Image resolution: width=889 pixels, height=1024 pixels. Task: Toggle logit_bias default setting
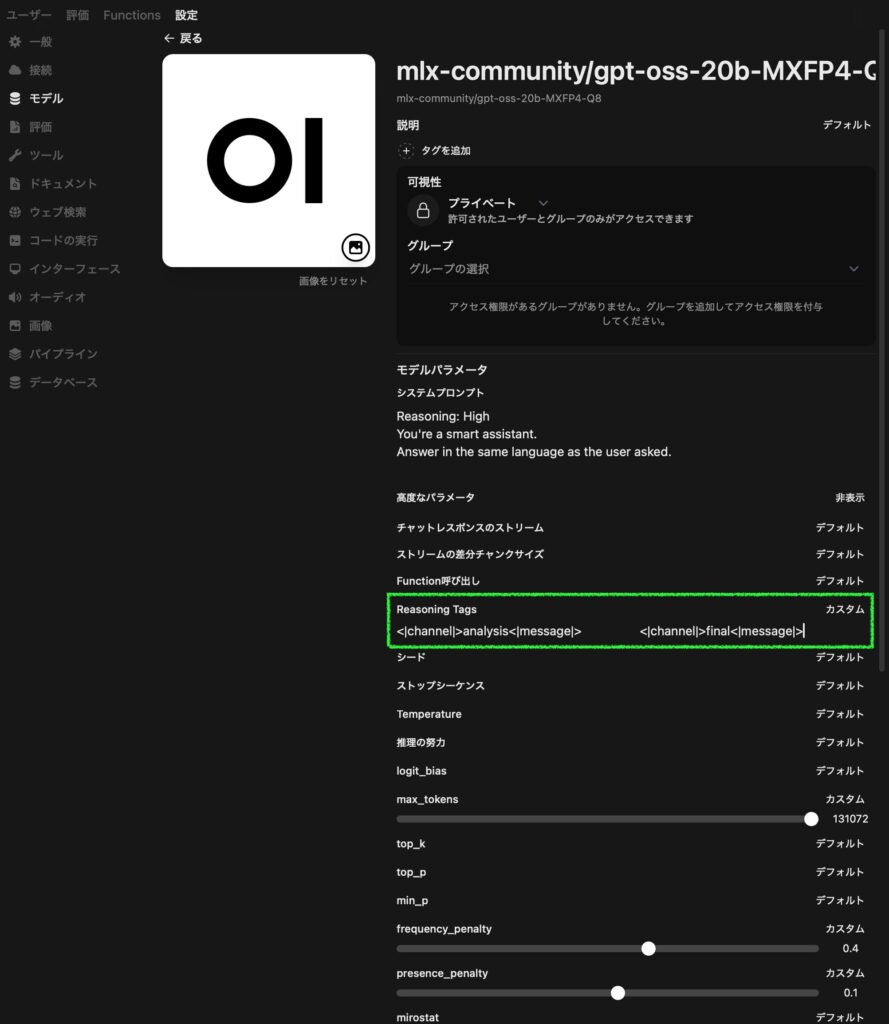coord(840,771)
